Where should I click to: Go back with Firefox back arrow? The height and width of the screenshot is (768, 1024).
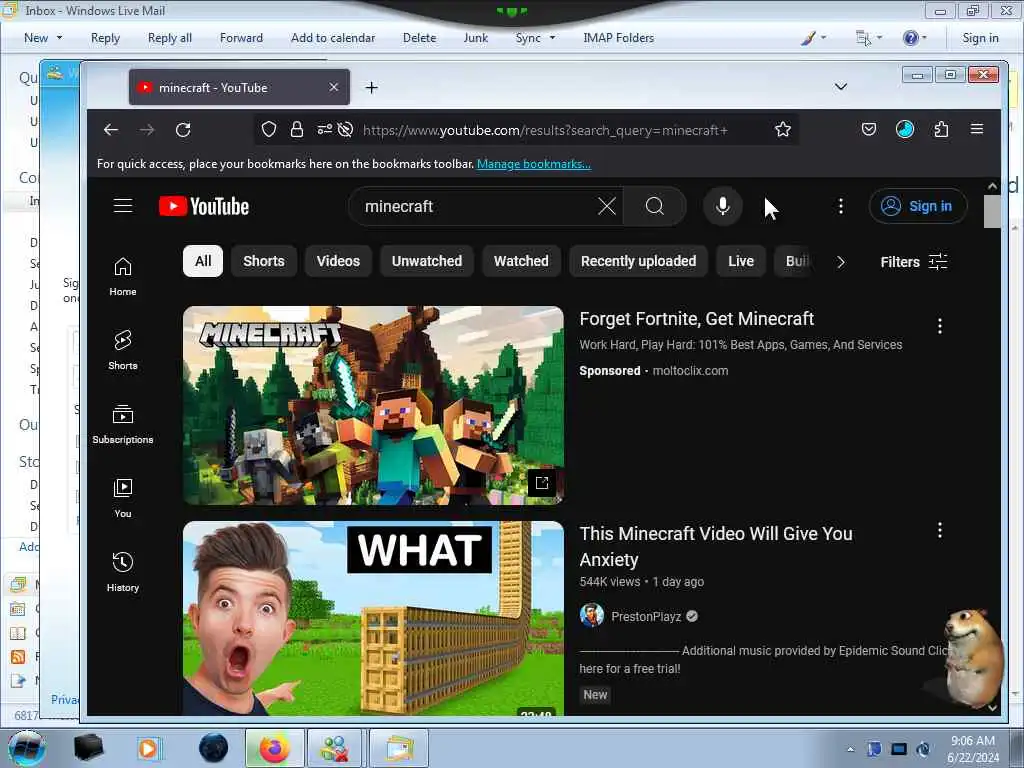pos(111,129)
